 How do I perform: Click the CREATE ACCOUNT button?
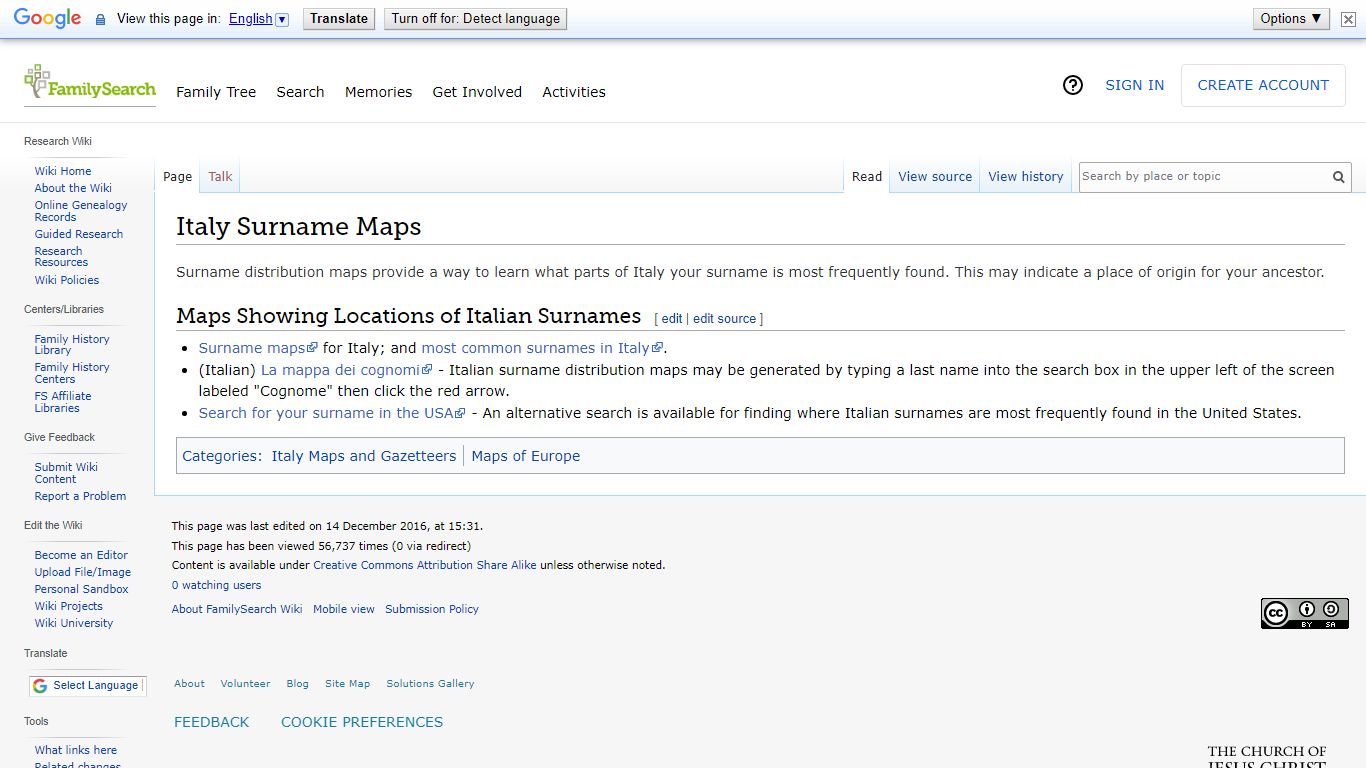[x=1263, y=85]
